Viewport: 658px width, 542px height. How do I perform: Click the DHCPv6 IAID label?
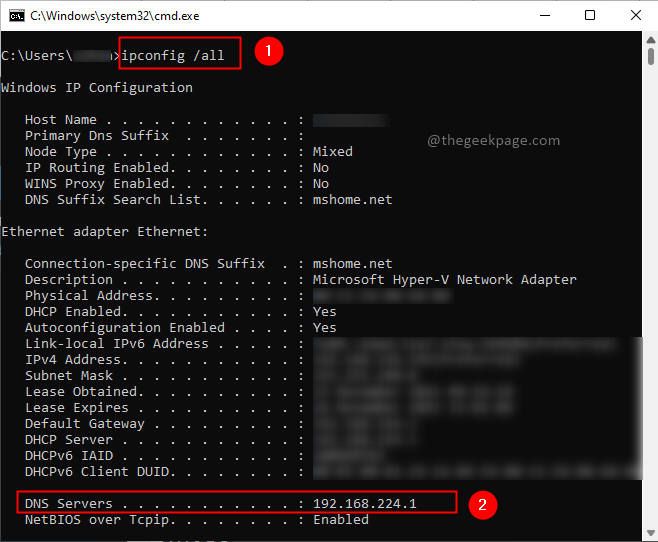[69, 456]
